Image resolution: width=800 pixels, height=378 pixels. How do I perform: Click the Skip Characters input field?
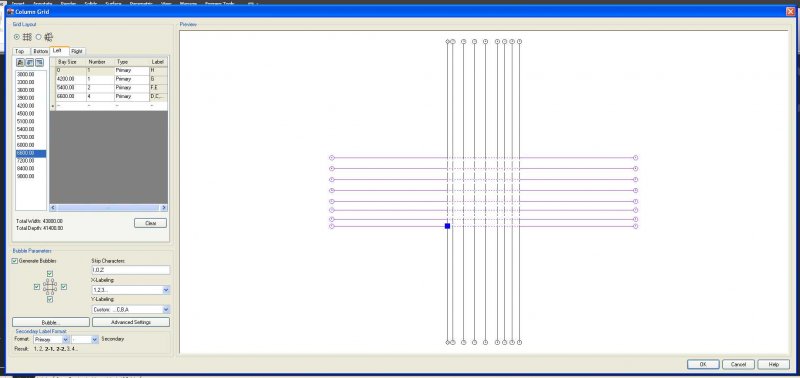point(131,270)
